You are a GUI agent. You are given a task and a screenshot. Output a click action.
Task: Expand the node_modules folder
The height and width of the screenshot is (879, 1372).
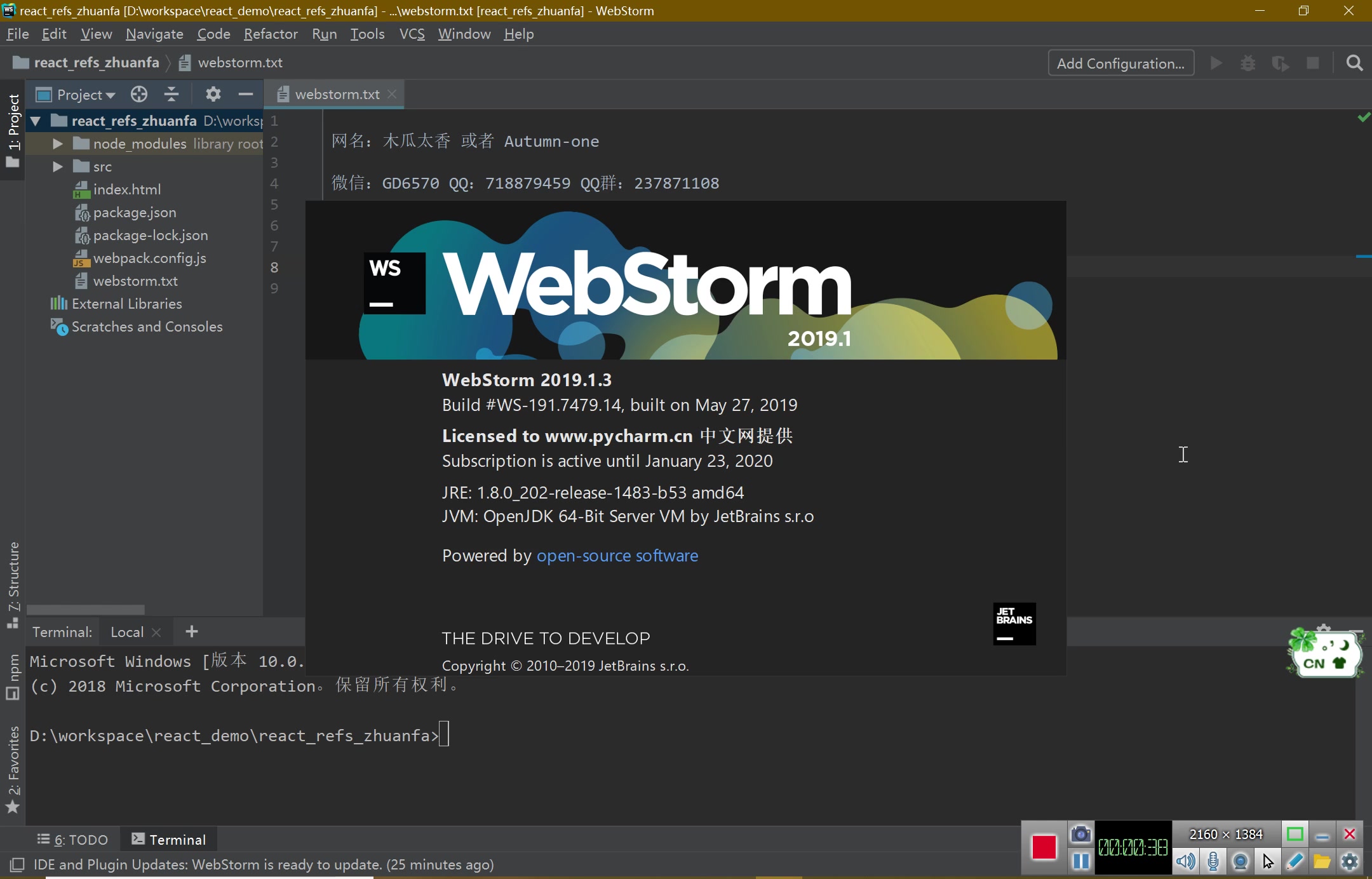[x=57, y=144]
